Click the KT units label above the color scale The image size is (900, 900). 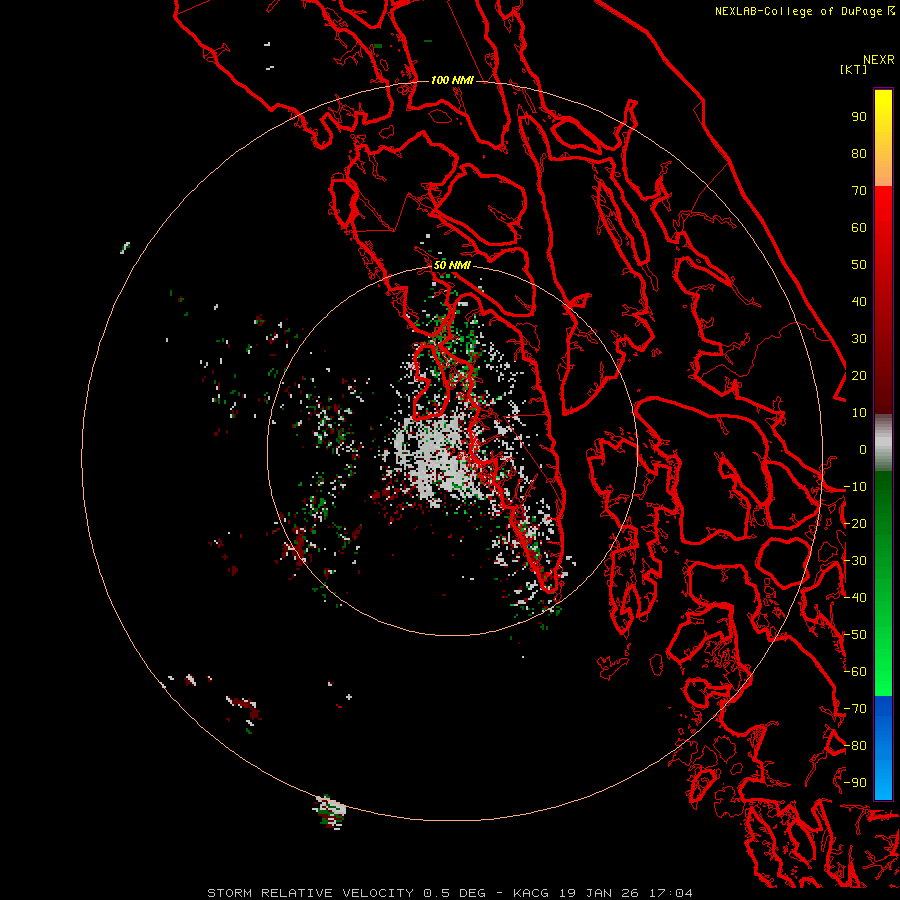point(853,69)
